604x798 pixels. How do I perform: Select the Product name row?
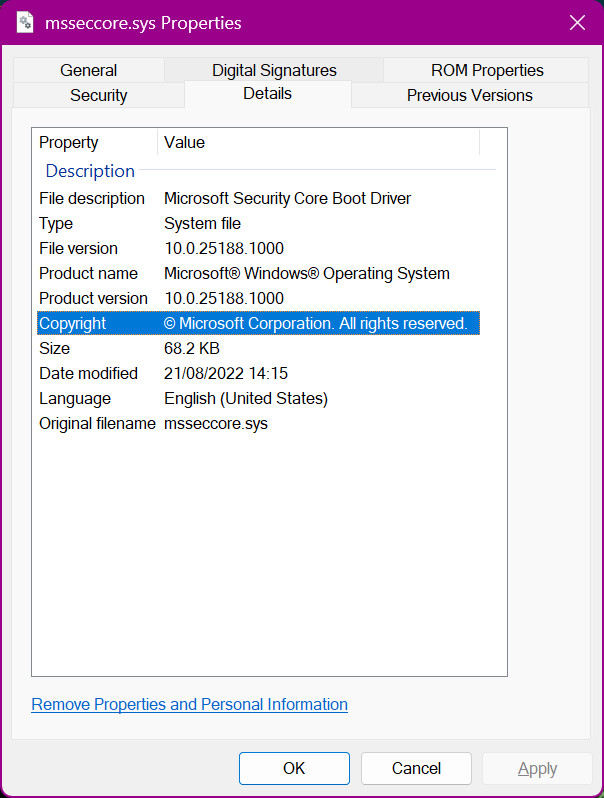(x=258, y=273)
